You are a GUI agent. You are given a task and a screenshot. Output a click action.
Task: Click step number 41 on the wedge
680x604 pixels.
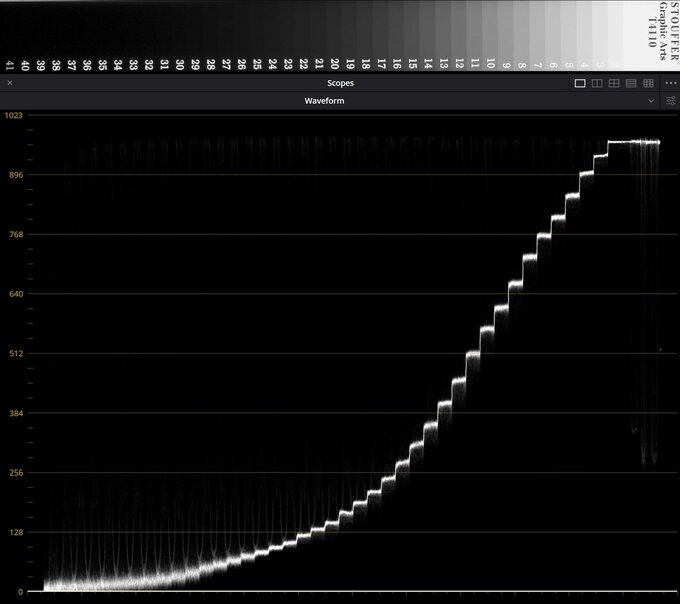tap(10, 65)
